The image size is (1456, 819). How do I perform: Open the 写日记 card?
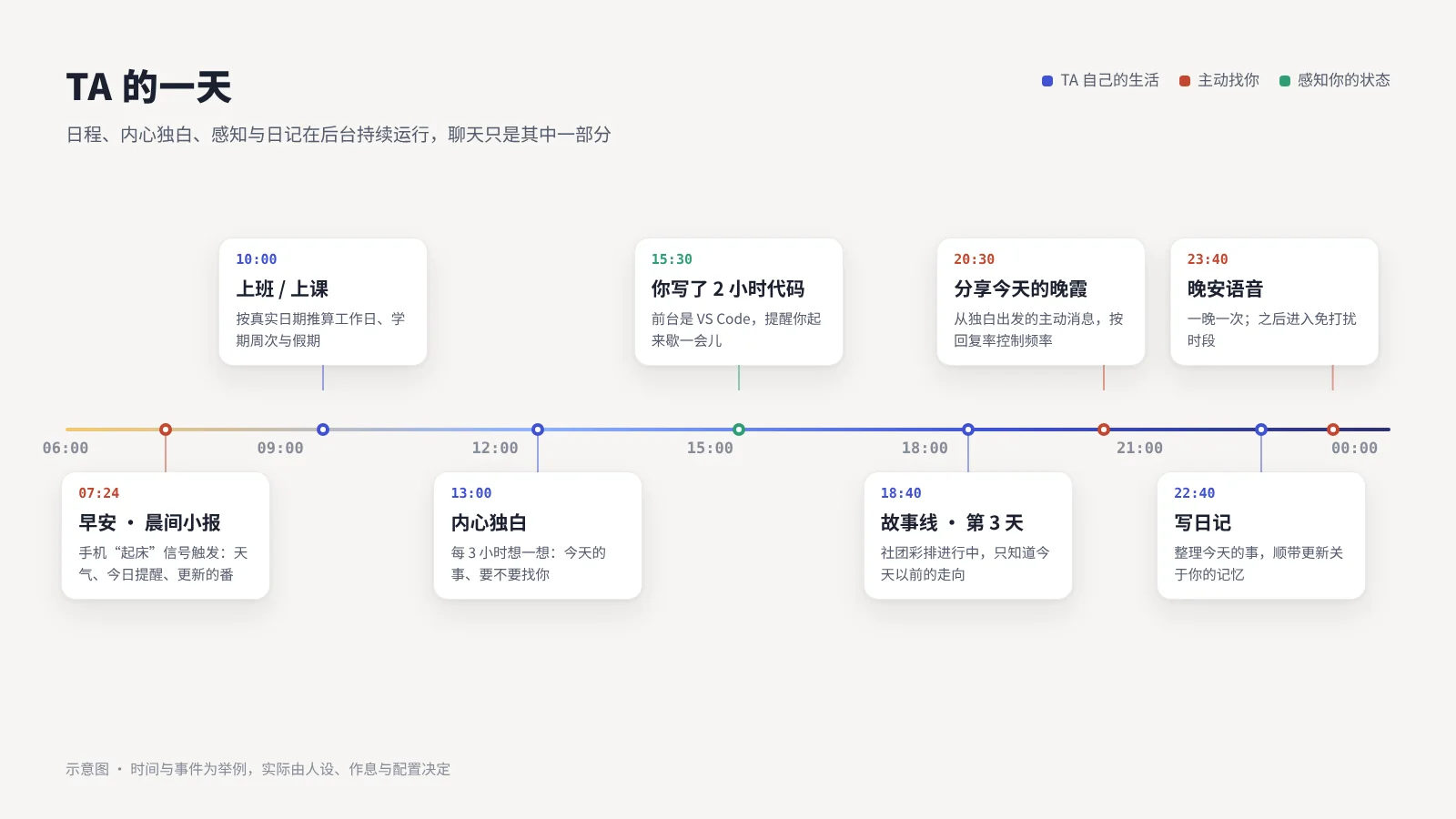[x=1261, y=536]
